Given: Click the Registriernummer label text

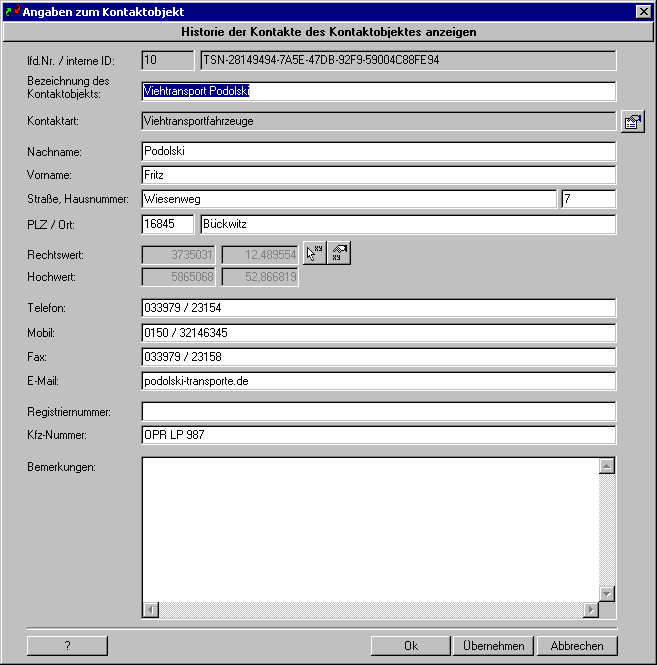Looking at the screenshot, I should tap(69, 412).
